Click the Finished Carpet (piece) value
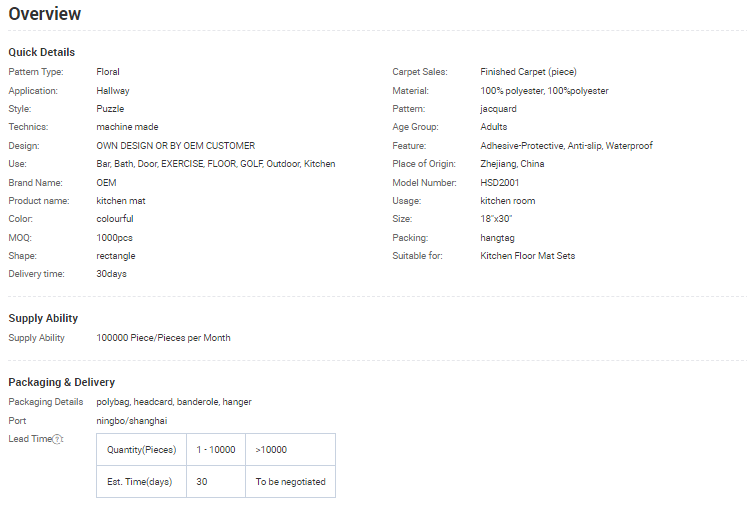747x507 pixels. 528,72
